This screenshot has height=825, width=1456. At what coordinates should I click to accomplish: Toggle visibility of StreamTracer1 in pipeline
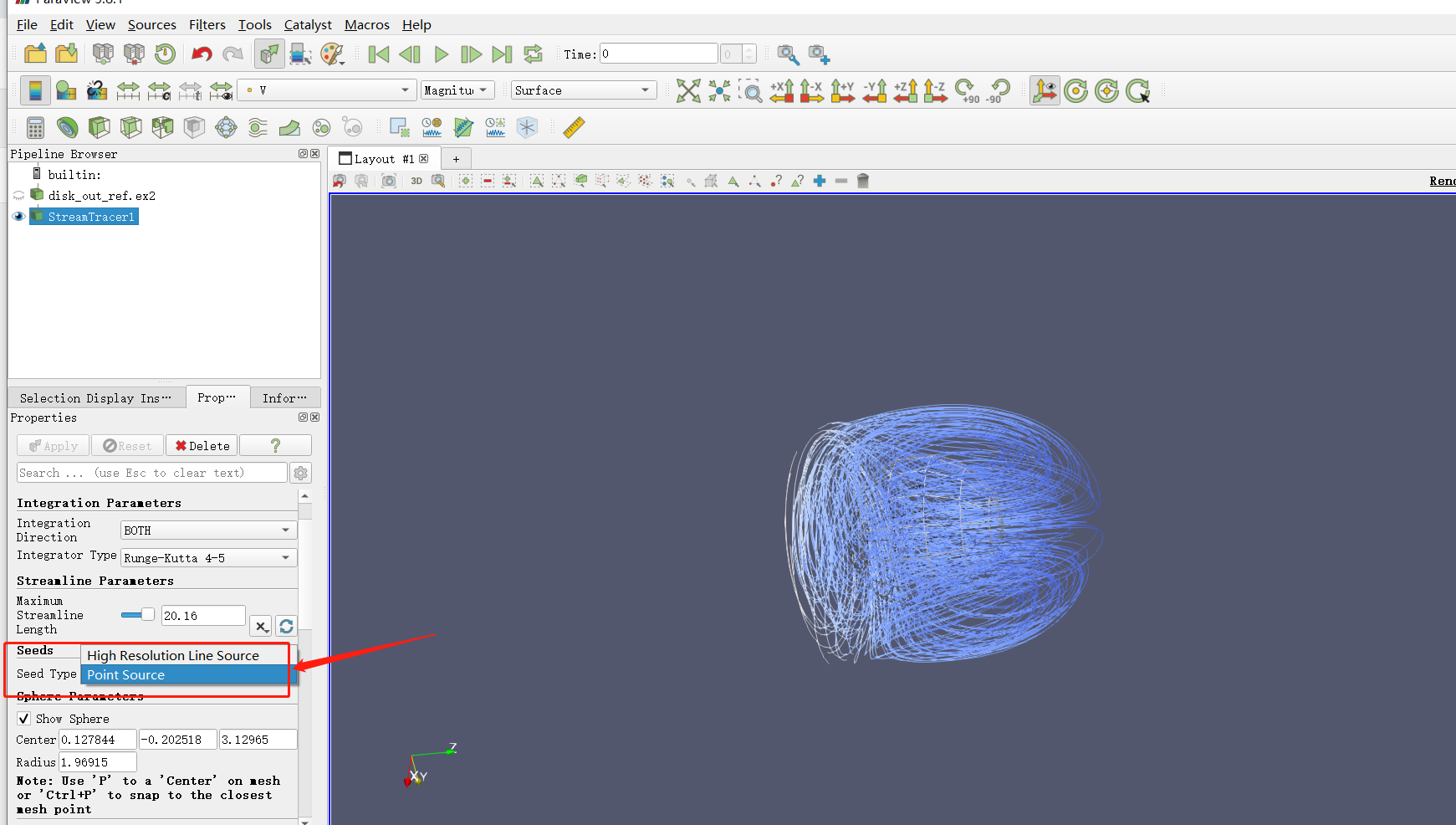pyautogui.click(x=18, y=216)
